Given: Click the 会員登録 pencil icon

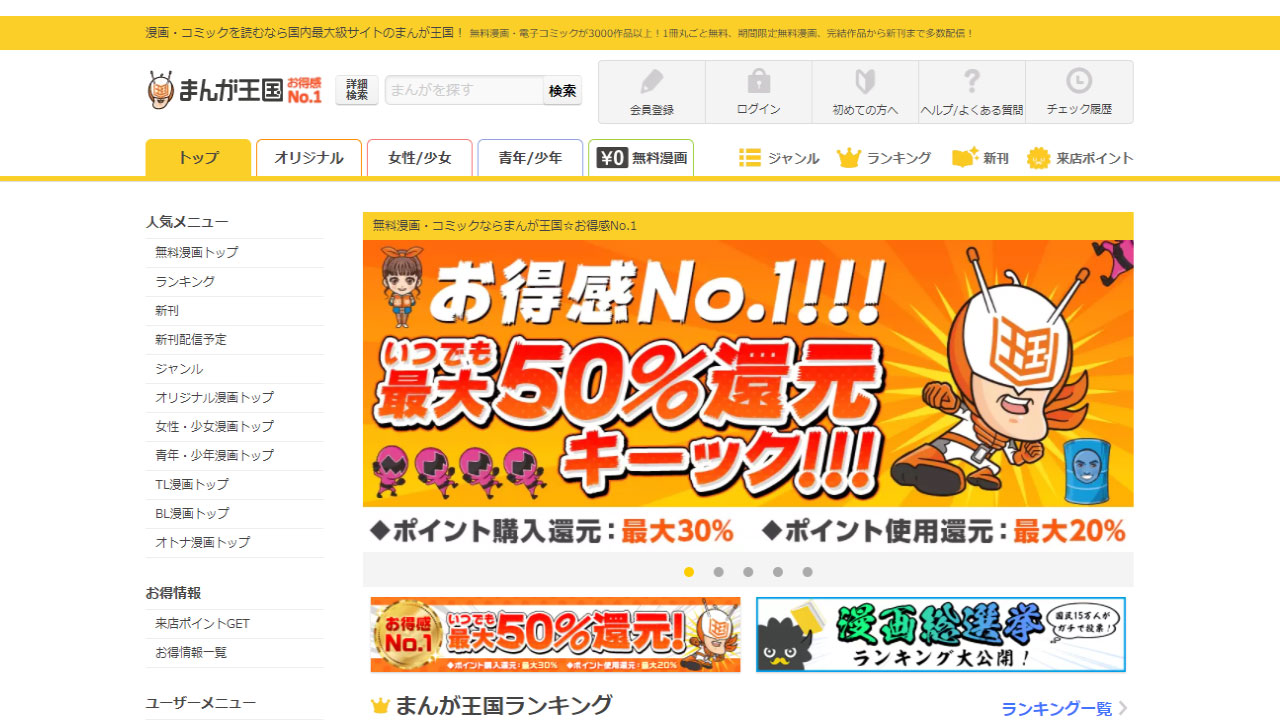Looking at the screenshot, I should click(652, 82).
